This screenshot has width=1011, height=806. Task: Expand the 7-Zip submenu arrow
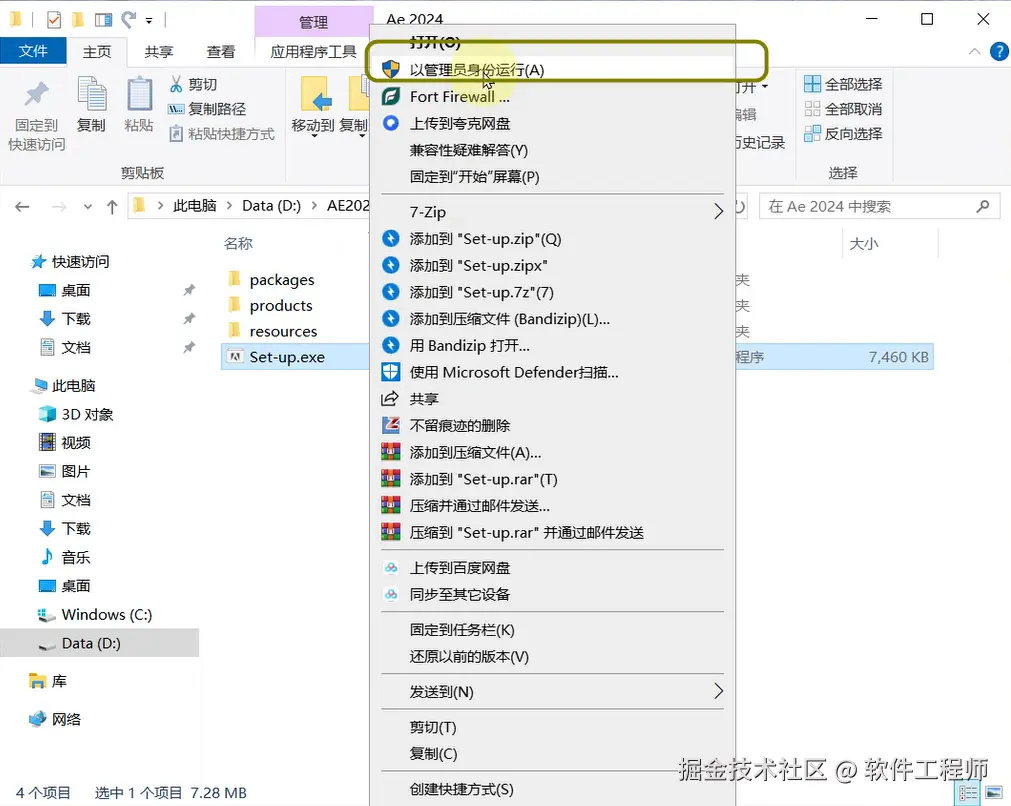[x=718, y=211]
